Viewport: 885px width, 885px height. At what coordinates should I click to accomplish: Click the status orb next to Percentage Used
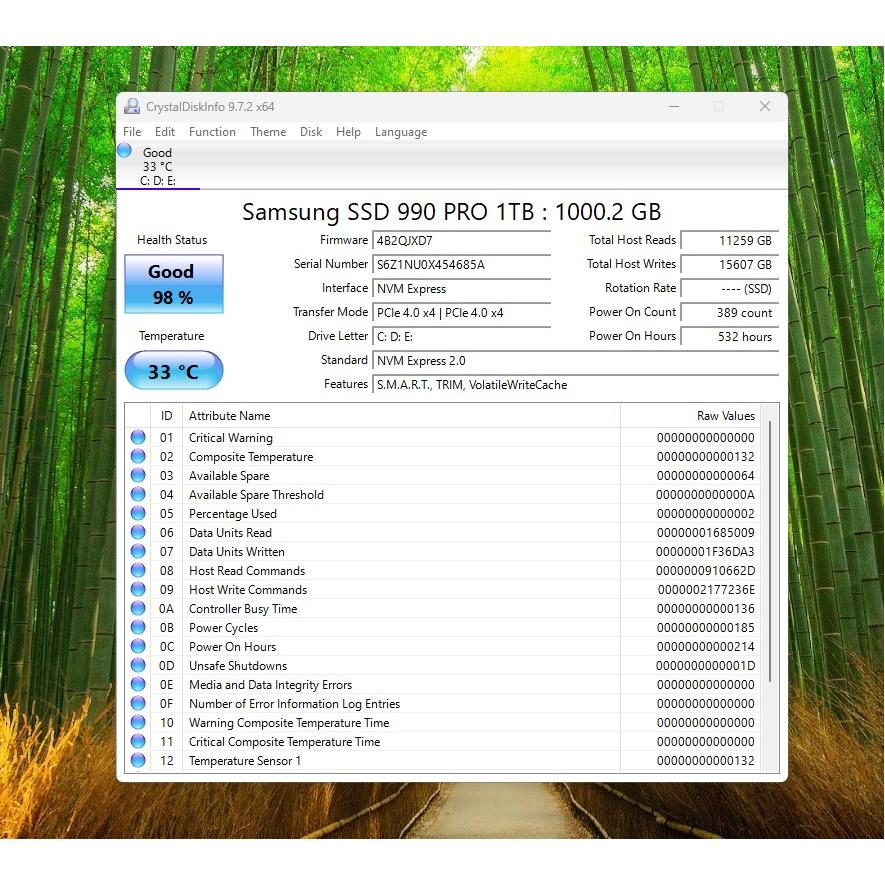pos(138,513)
